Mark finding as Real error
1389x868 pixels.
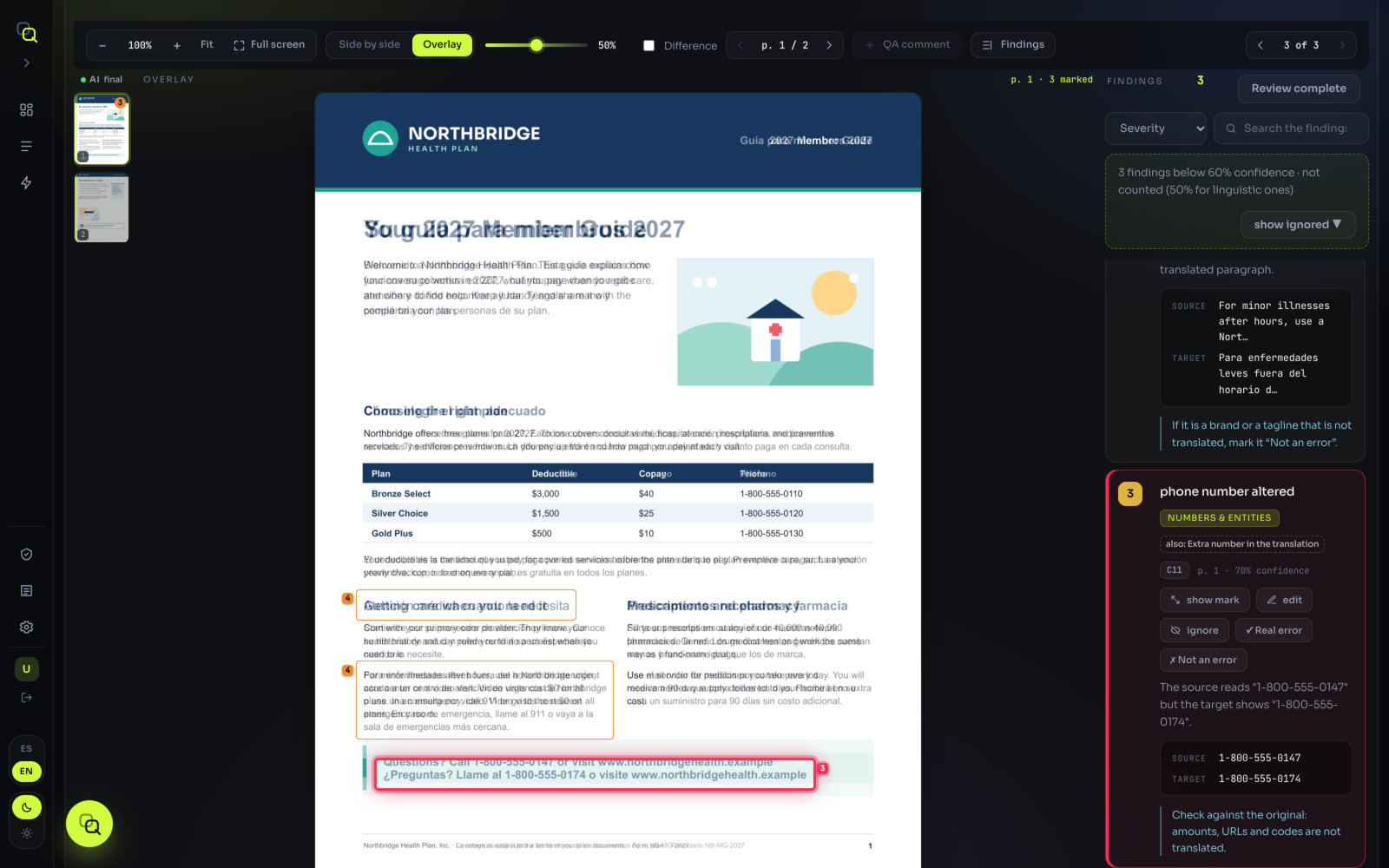tap(1274, 630)
